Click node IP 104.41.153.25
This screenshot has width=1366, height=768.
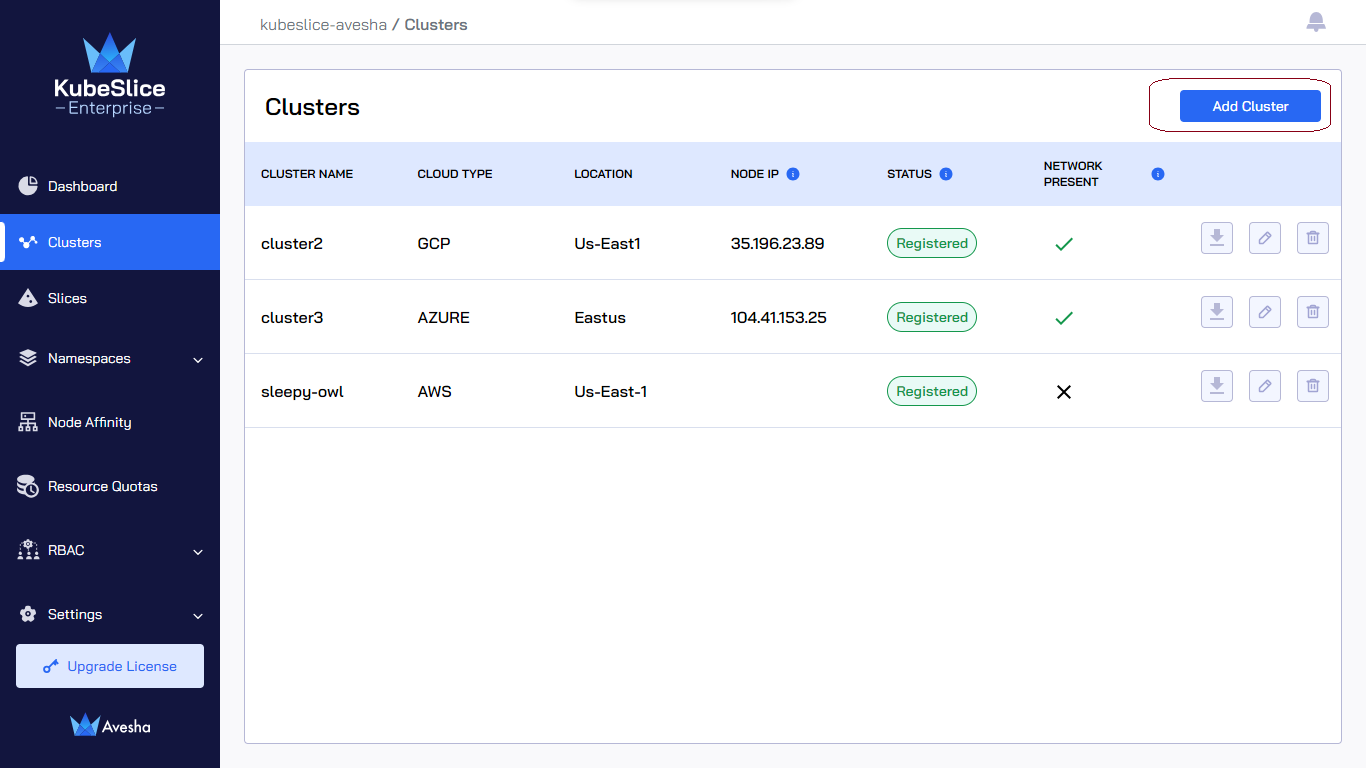pyautogui.click(x=779, y=317)
